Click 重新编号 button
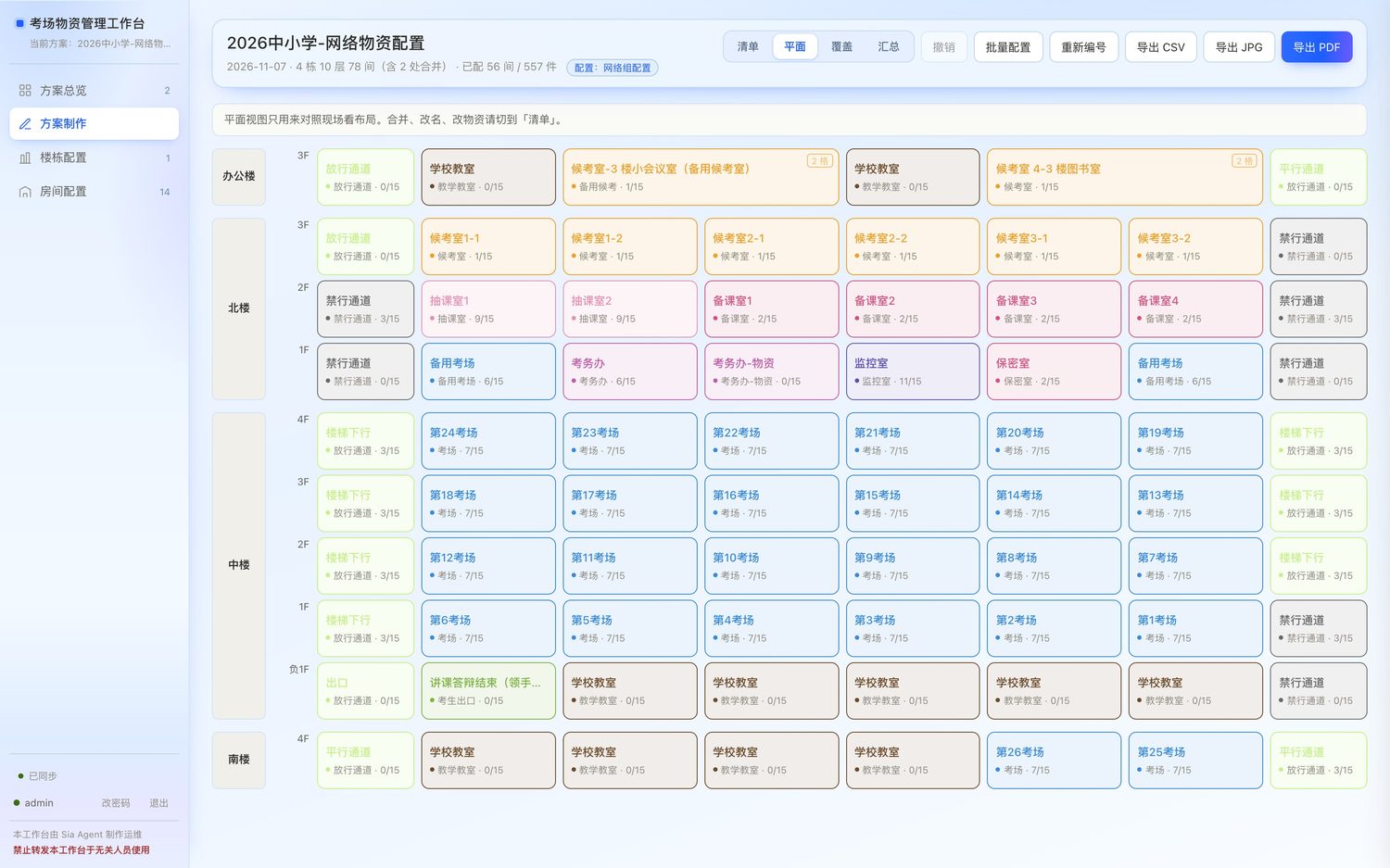This screenshot has height=868, width=1390. (x=1083, y=47)
